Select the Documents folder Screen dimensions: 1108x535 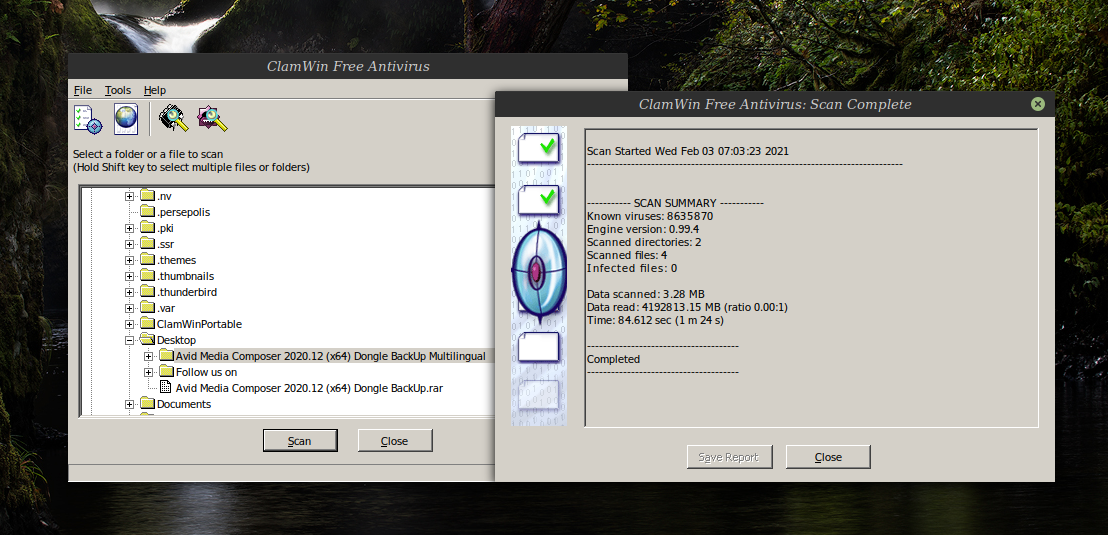[x=184, y=404]
